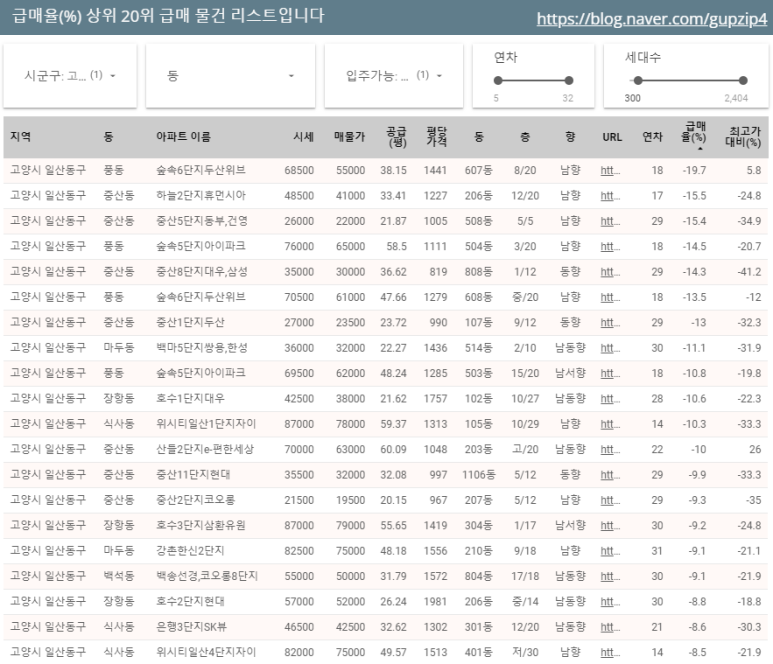The image size is (773, 664).
Task: Open URL link for 중산2단지코오롱 row
Action: (610, 500)
